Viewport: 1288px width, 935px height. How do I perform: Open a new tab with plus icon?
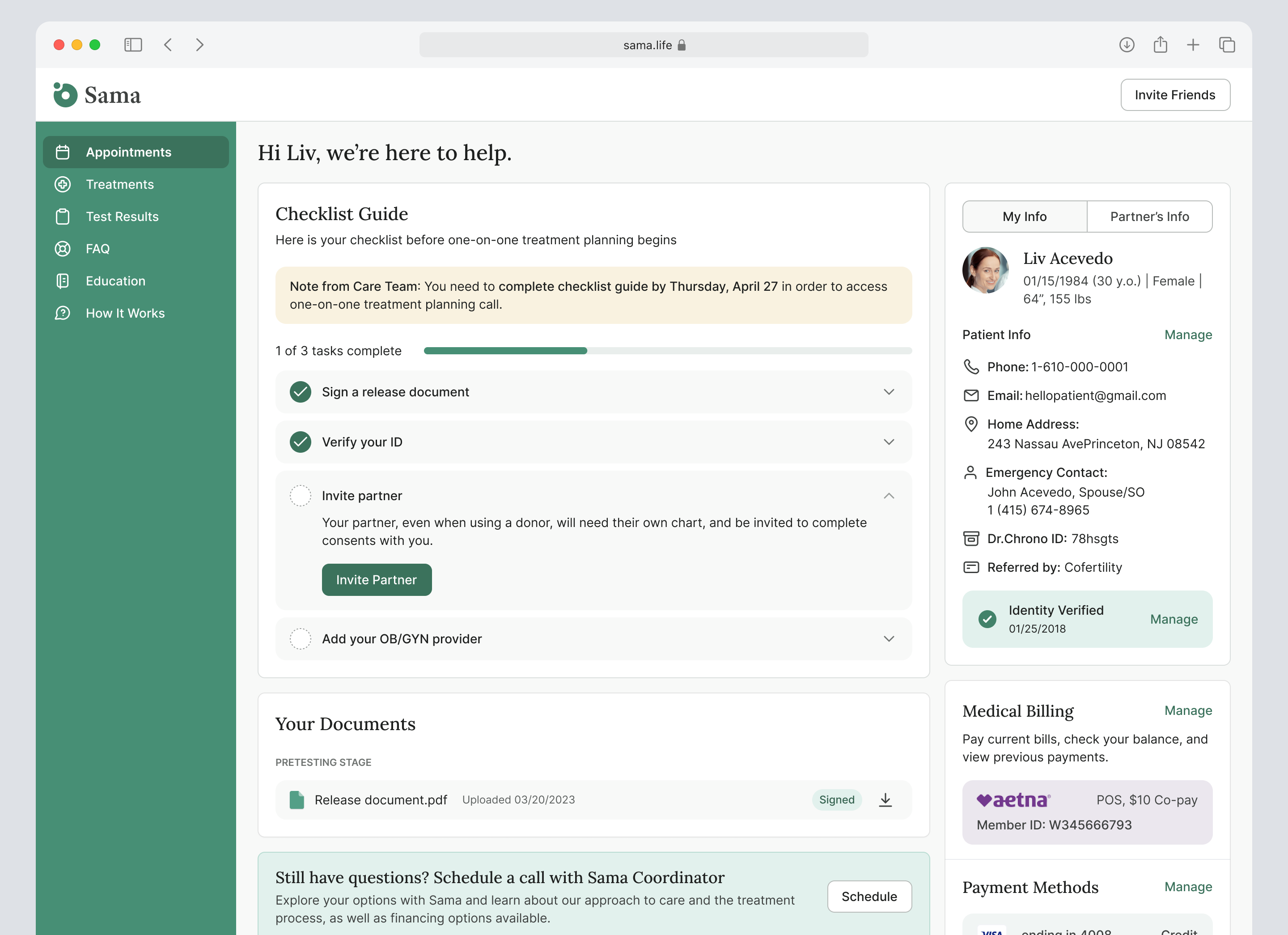click(1193, 45)
